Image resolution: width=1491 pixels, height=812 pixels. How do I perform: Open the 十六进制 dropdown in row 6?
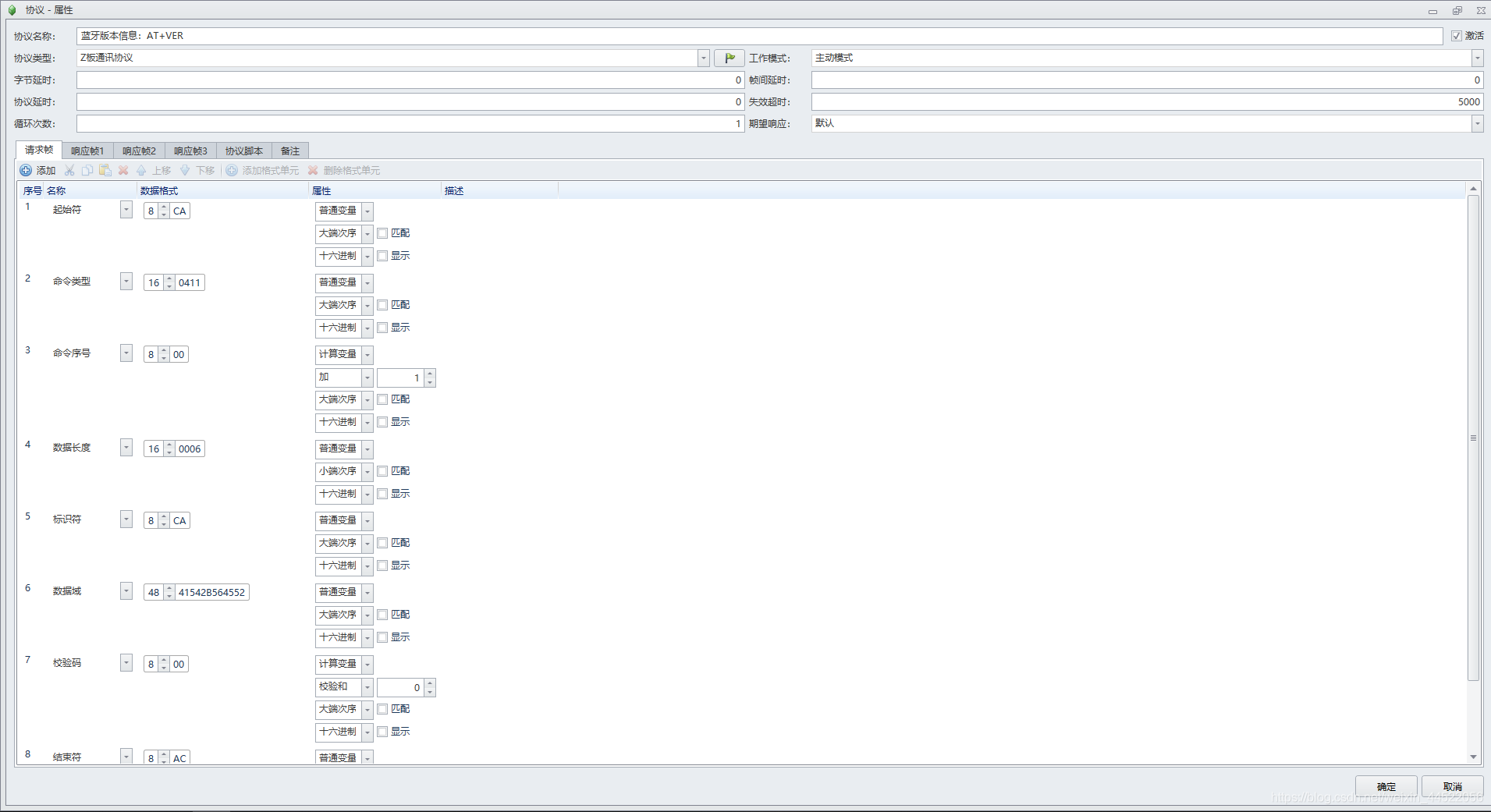(x=367, y=638)
